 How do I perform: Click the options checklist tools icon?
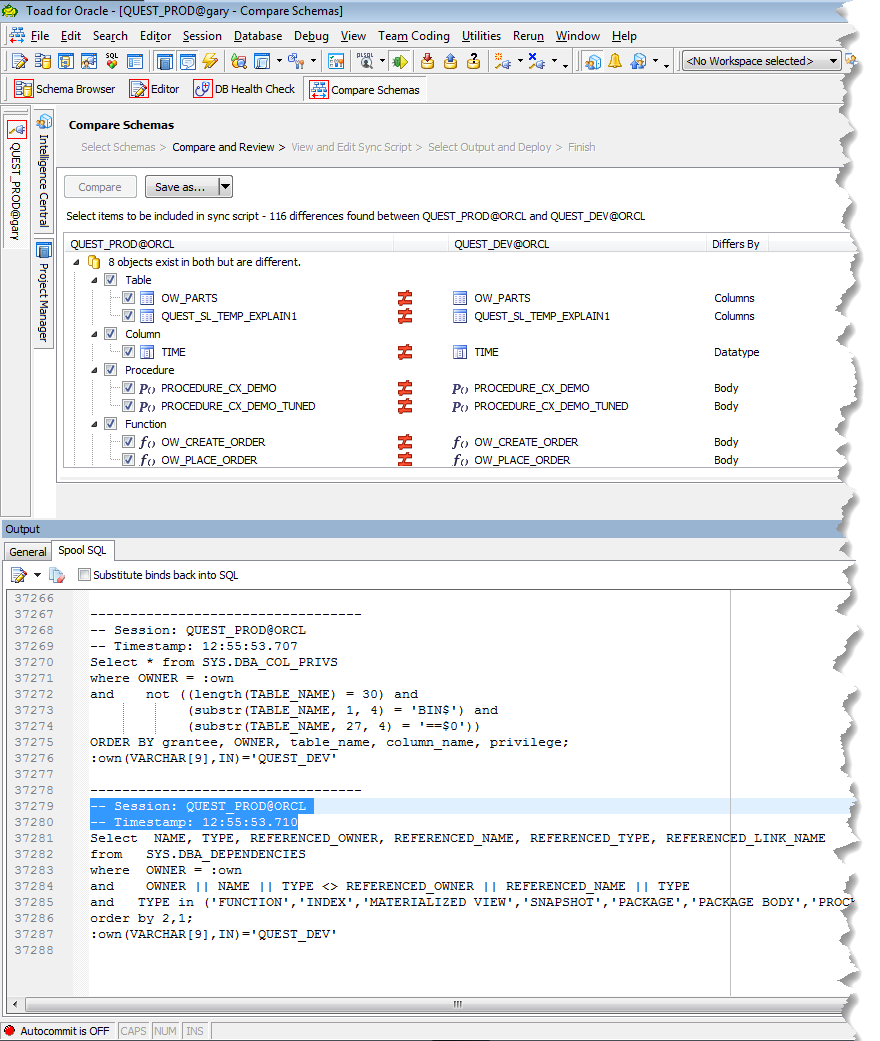337,62
